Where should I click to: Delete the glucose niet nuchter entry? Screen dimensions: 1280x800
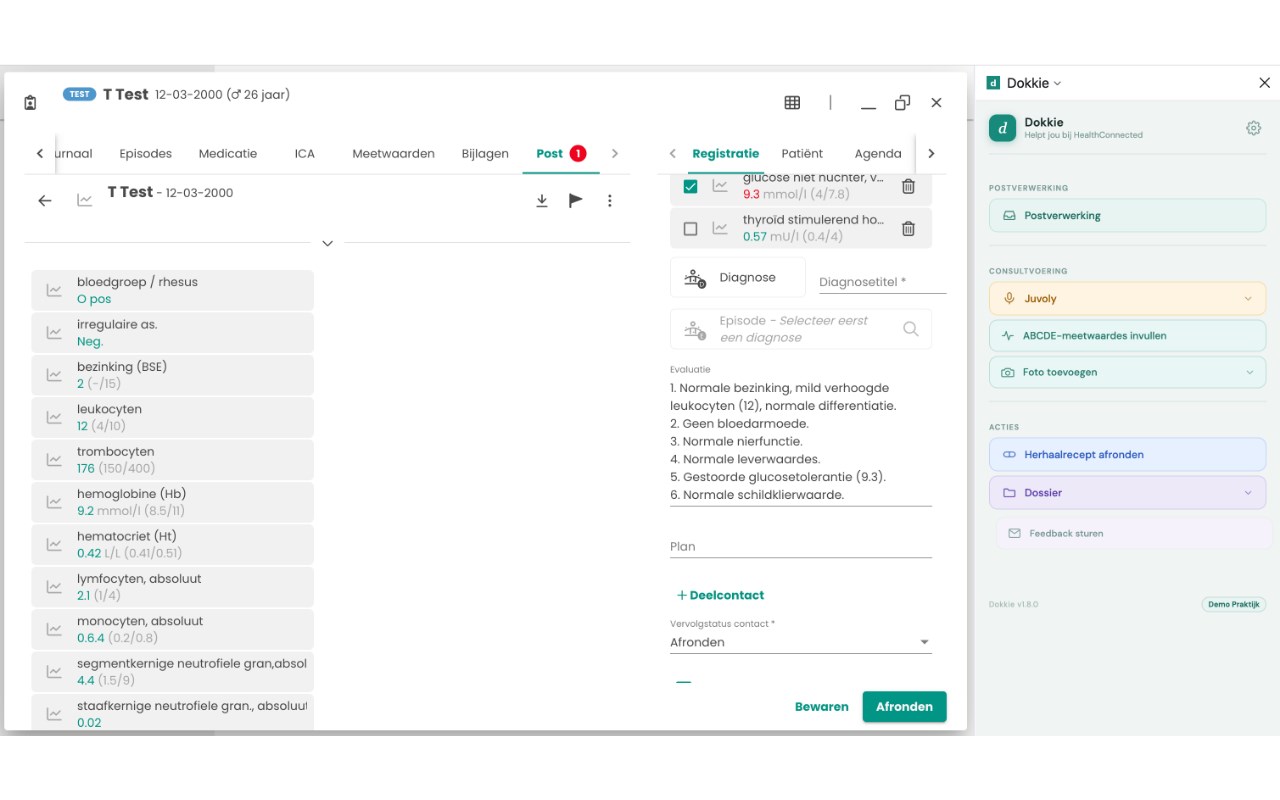(x=908, y=186)
